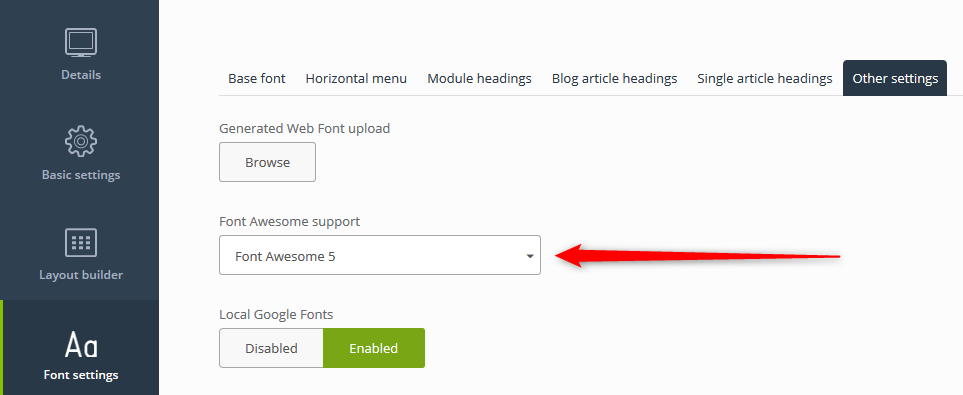
Task: Open the Horizontal menu tab
Action: pos(356,79)
